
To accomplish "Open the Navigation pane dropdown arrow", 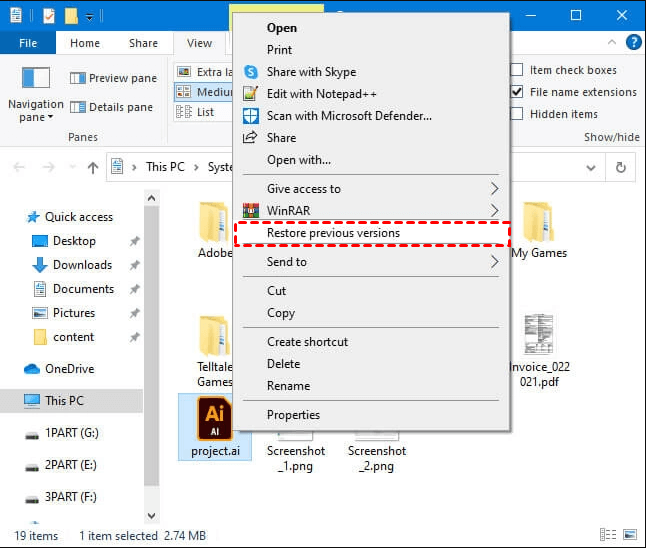I will point(51,117).
